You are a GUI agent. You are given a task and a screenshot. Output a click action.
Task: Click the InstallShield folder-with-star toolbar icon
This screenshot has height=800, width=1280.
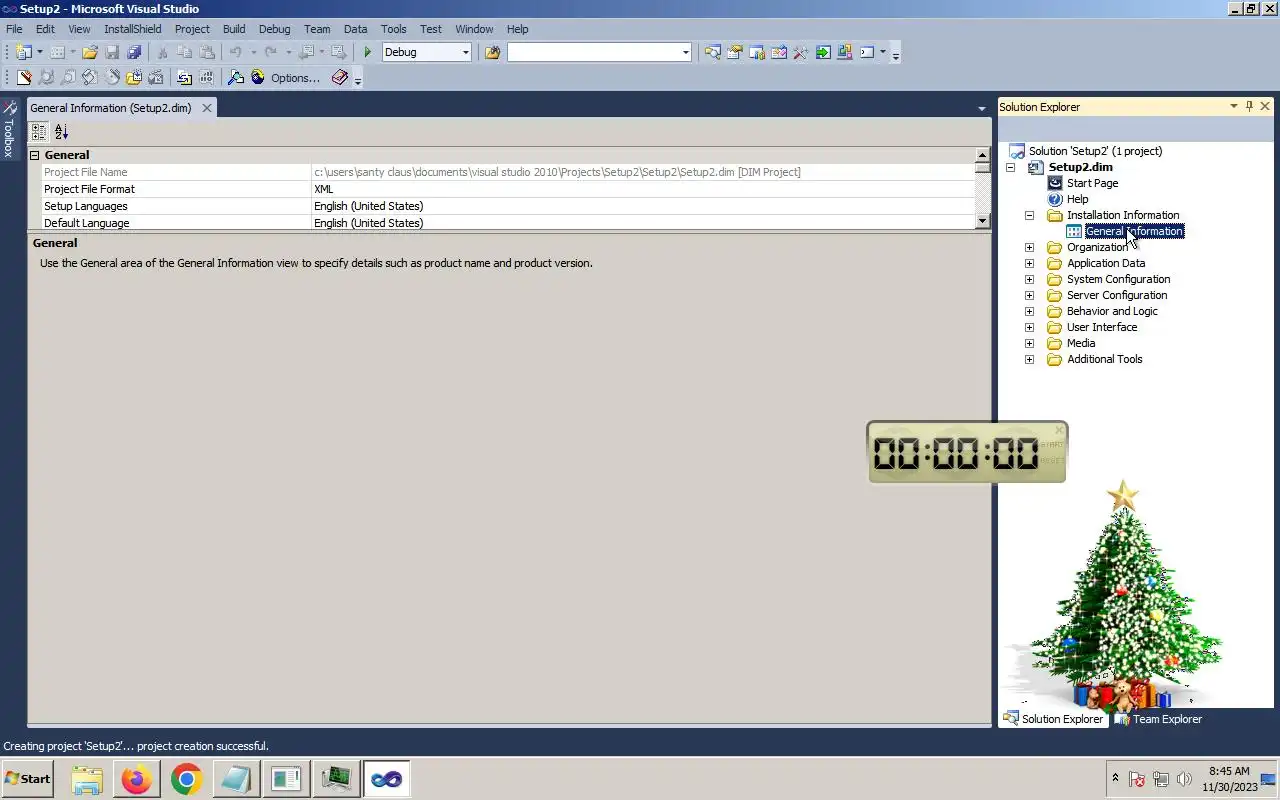coord(134,77)
